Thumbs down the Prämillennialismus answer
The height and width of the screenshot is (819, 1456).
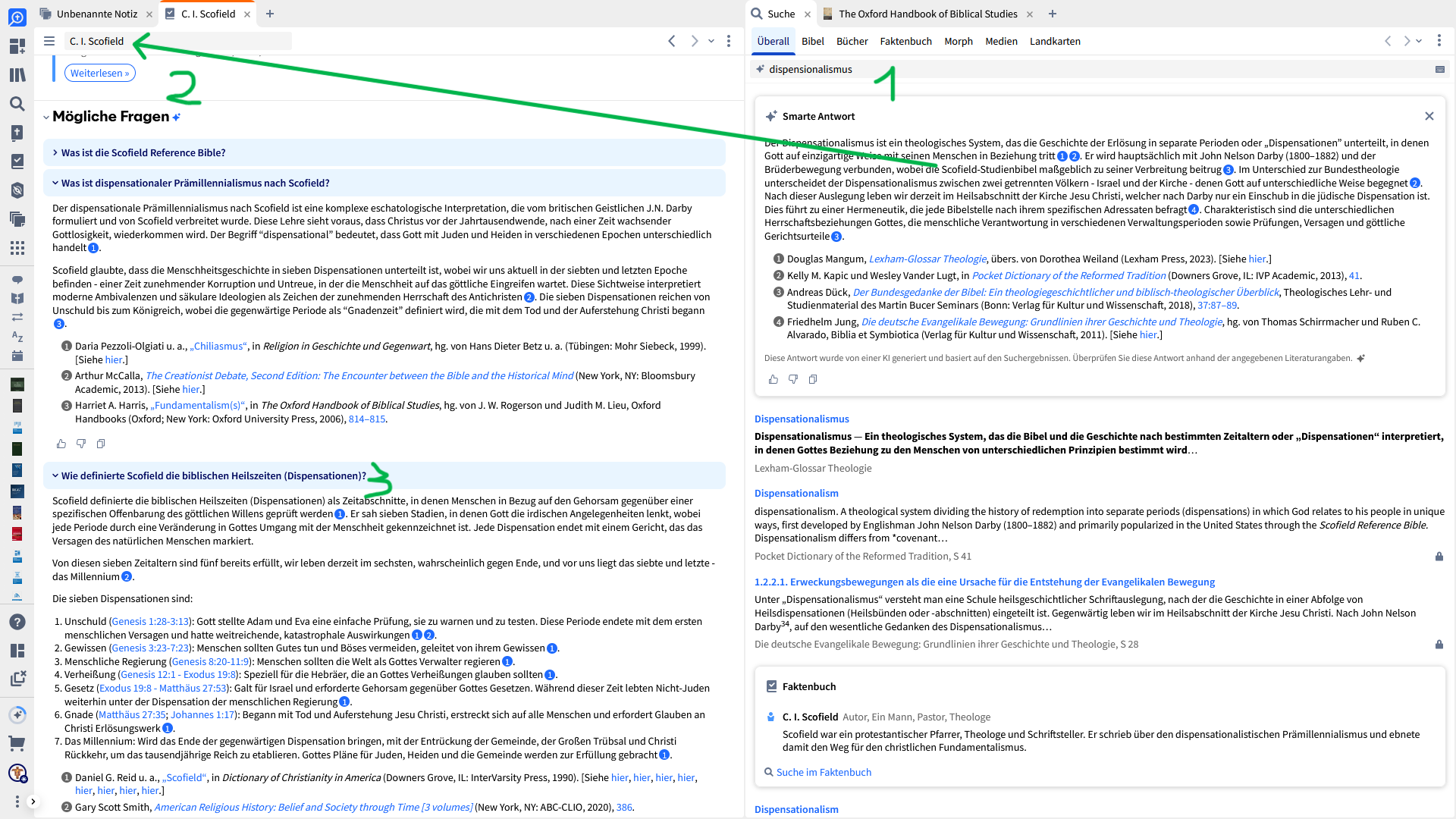pyautogui.click(x=81, y=444)
